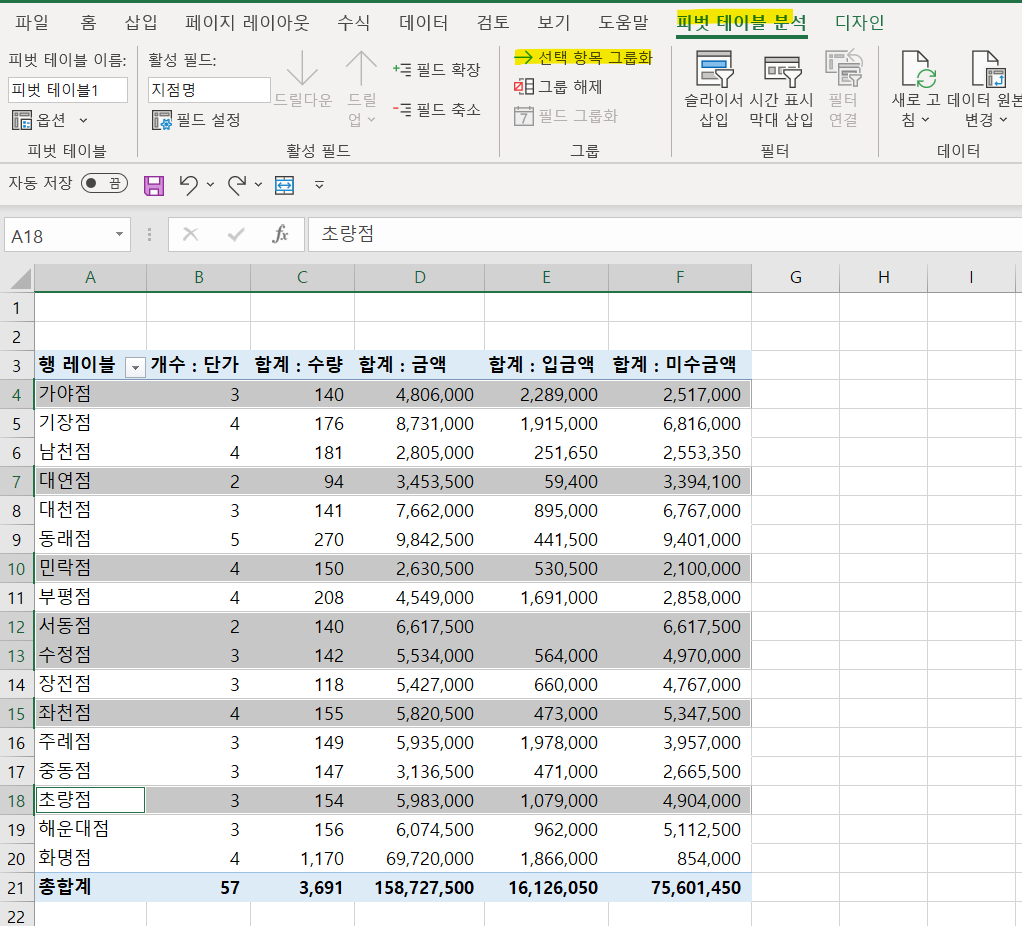Open the undo history dropdown arrow
This screenshot has height=926, width=1022.
tap(211, 185)
